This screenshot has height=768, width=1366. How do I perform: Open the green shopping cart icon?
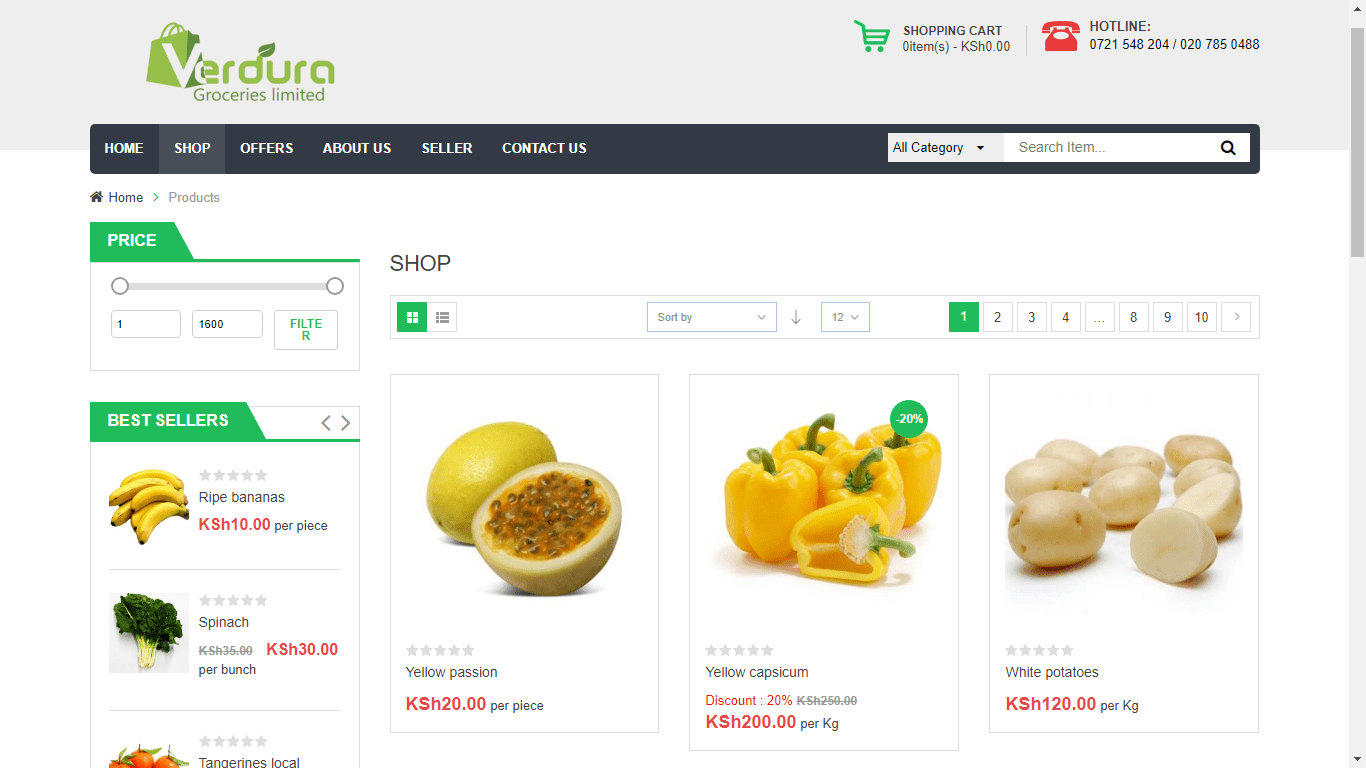[x=871, y=36]
